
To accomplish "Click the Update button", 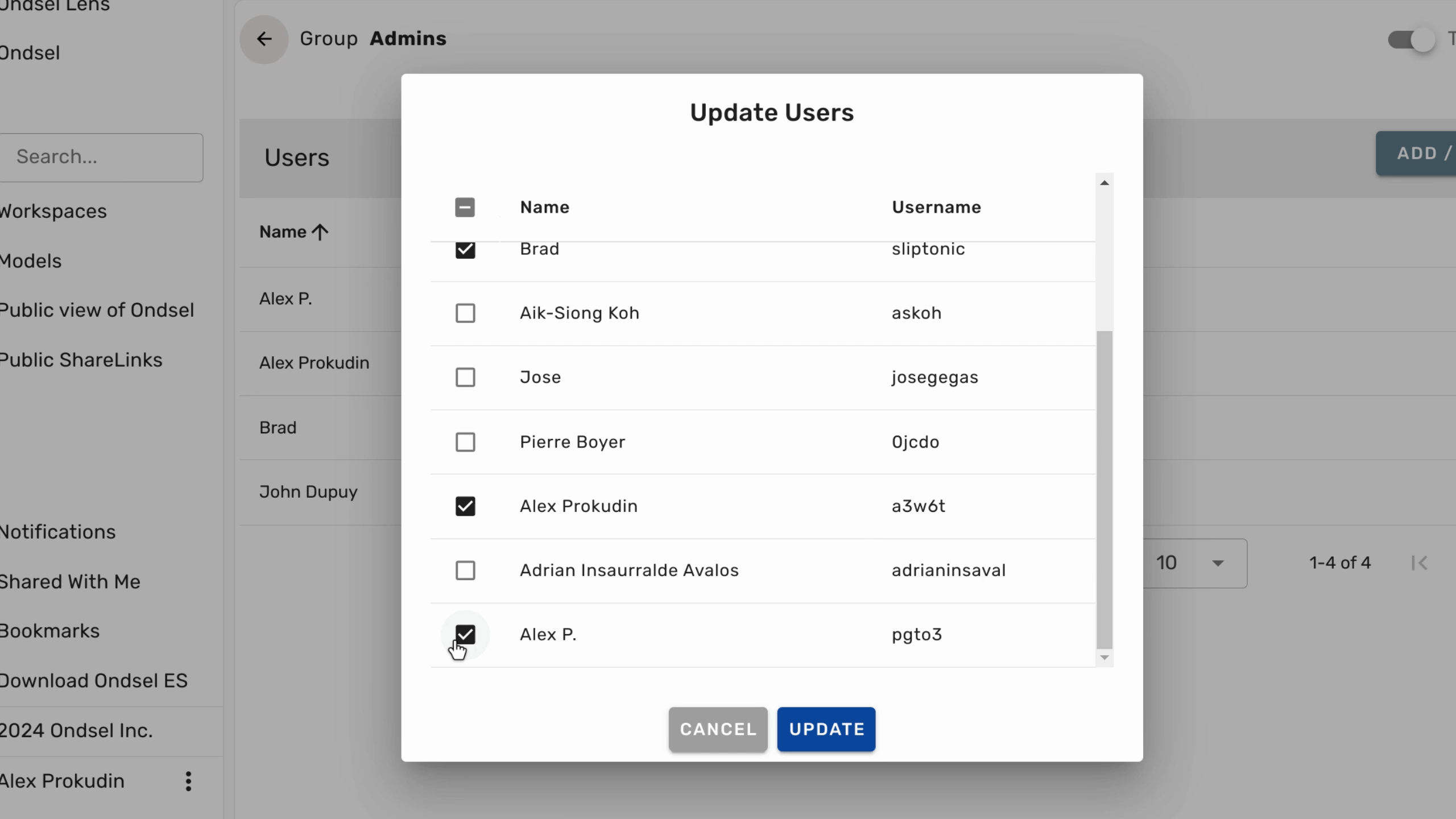I will click(826, 729).
